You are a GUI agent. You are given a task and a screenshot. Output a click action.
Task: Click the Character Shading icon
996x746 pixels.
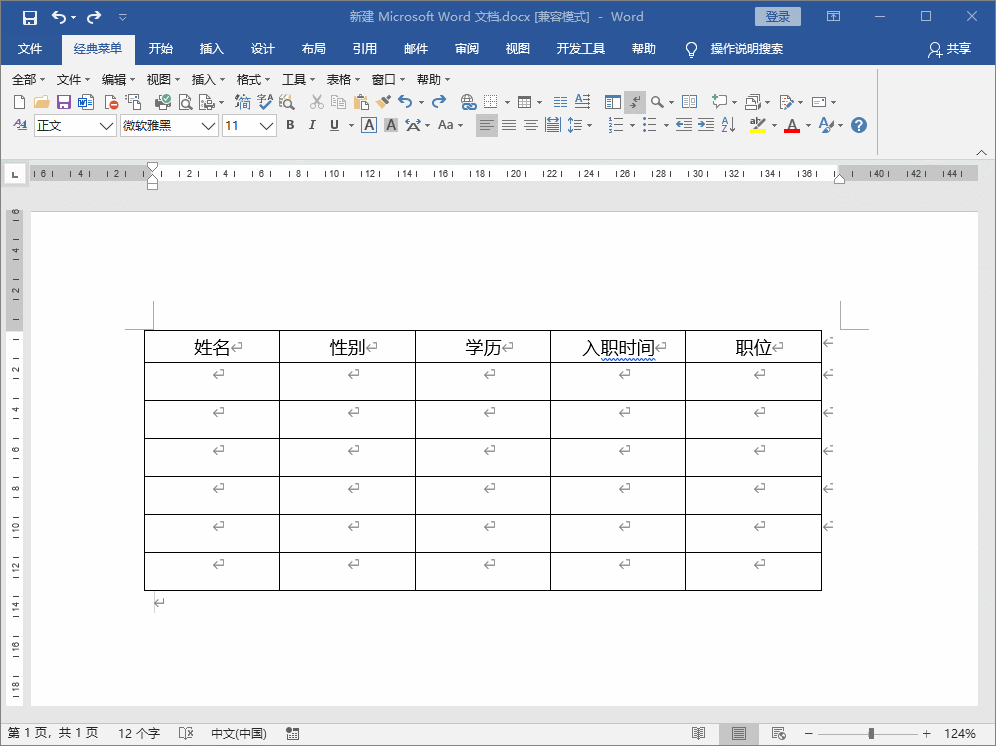tap(391, 125)
